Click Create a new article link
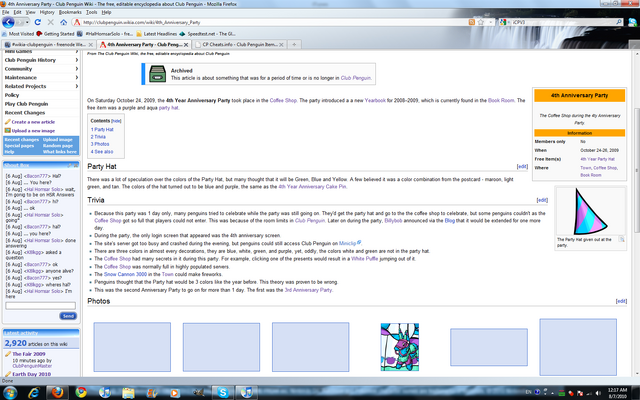640x400 pixels. 33,122
